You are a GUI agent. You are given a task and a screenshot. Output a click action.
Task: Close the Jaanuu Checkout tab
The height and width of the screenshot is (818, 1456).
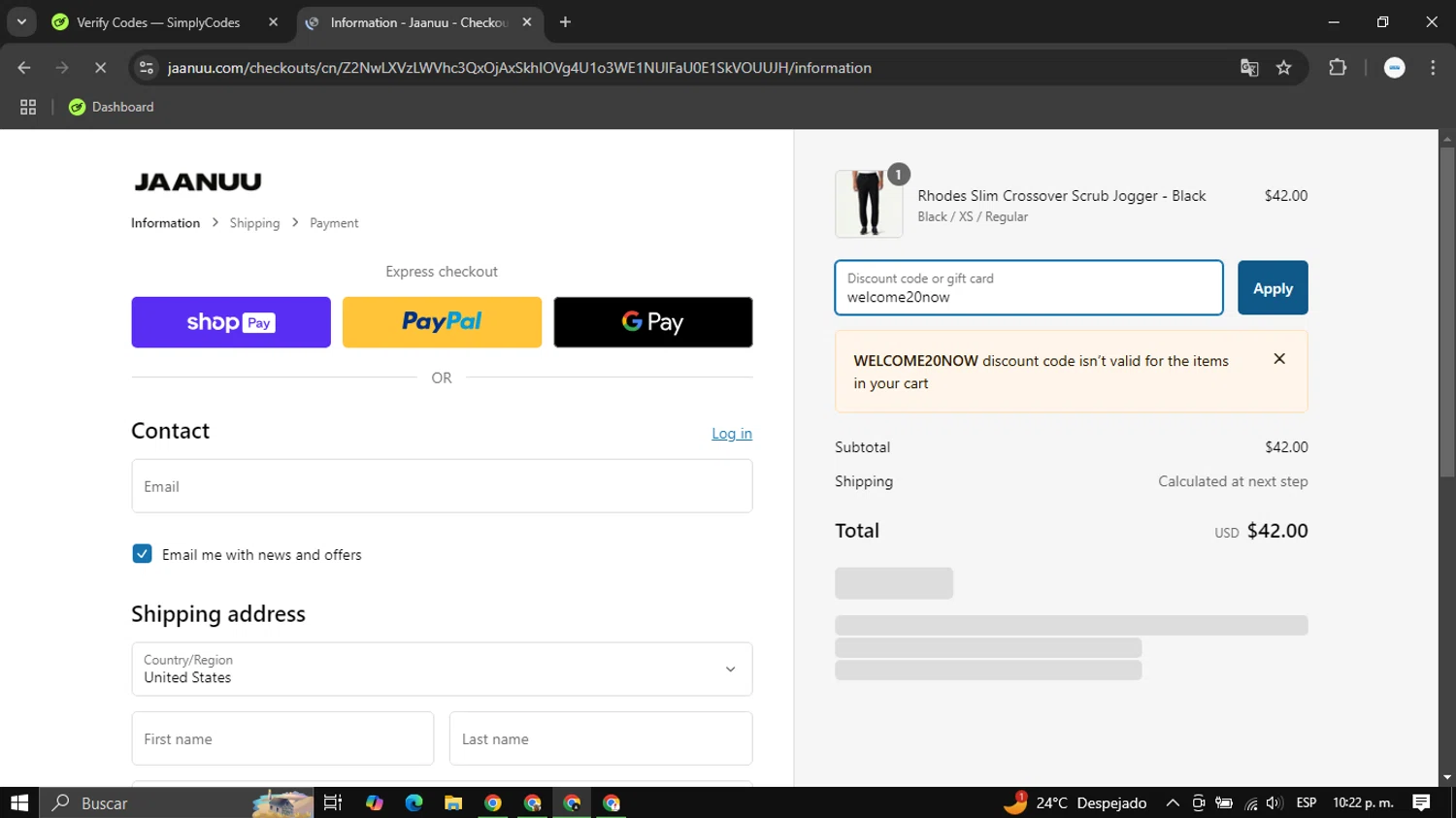(527, 22)
